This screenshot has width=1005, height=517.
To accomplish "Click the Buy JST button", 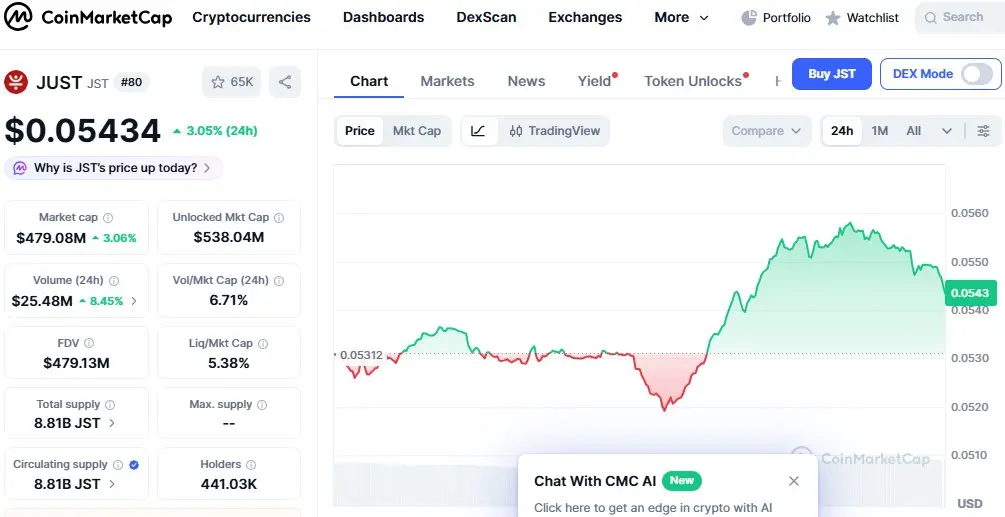I will 831,74.
